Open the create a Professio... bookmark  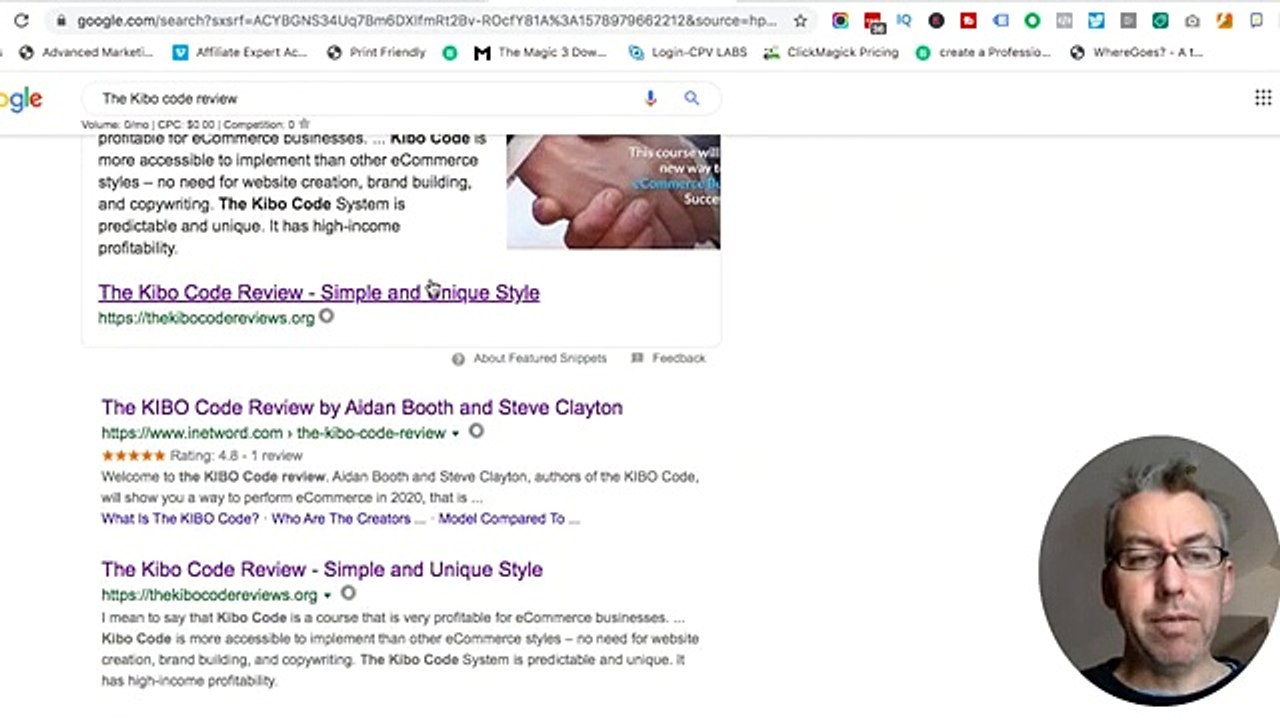[983, 52]
